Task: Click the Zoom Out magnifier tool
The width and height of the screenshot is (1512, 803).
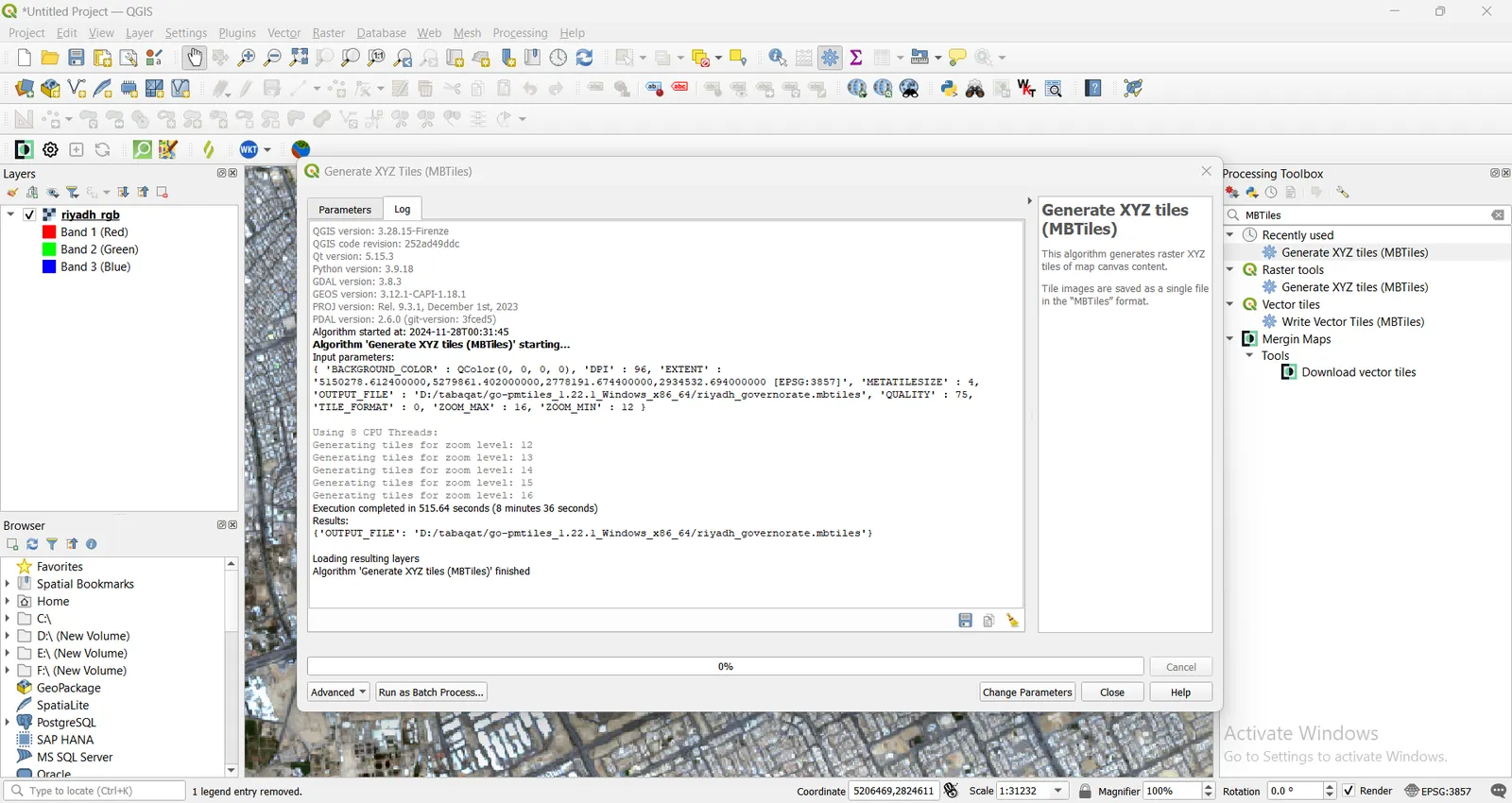Action: (273, 59)
